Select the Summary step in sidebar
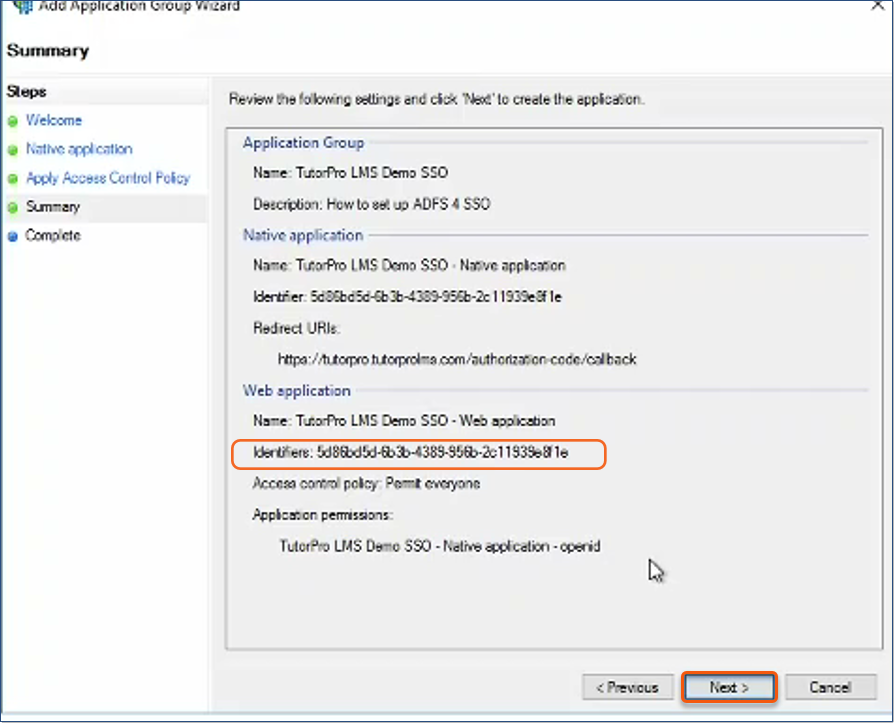896x725 pixels. click(53, 207)
